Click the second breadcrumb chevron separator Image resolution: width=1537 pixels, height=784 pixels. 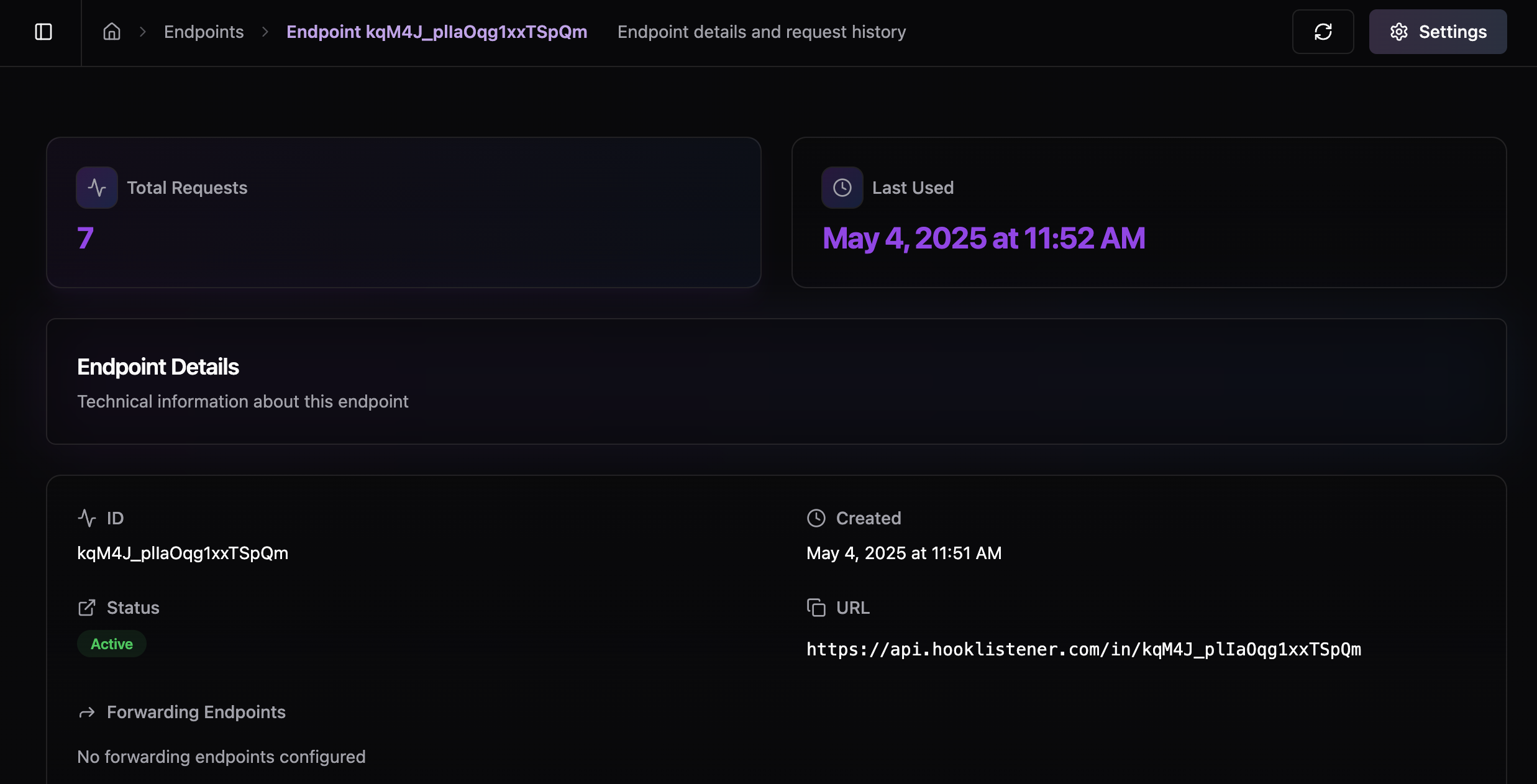265,32
